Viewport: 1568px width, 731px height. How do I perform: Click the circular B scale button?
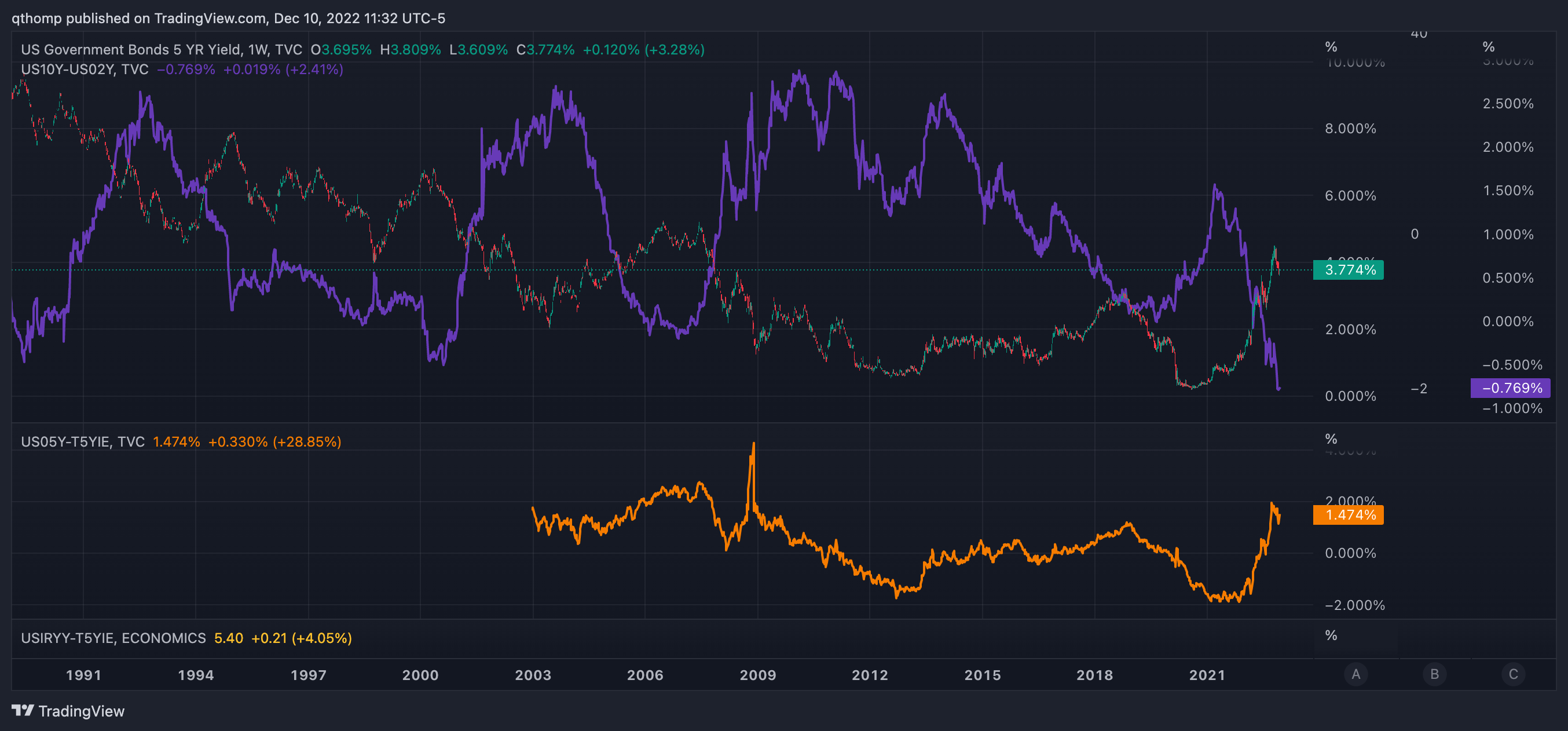point(1434,674)
